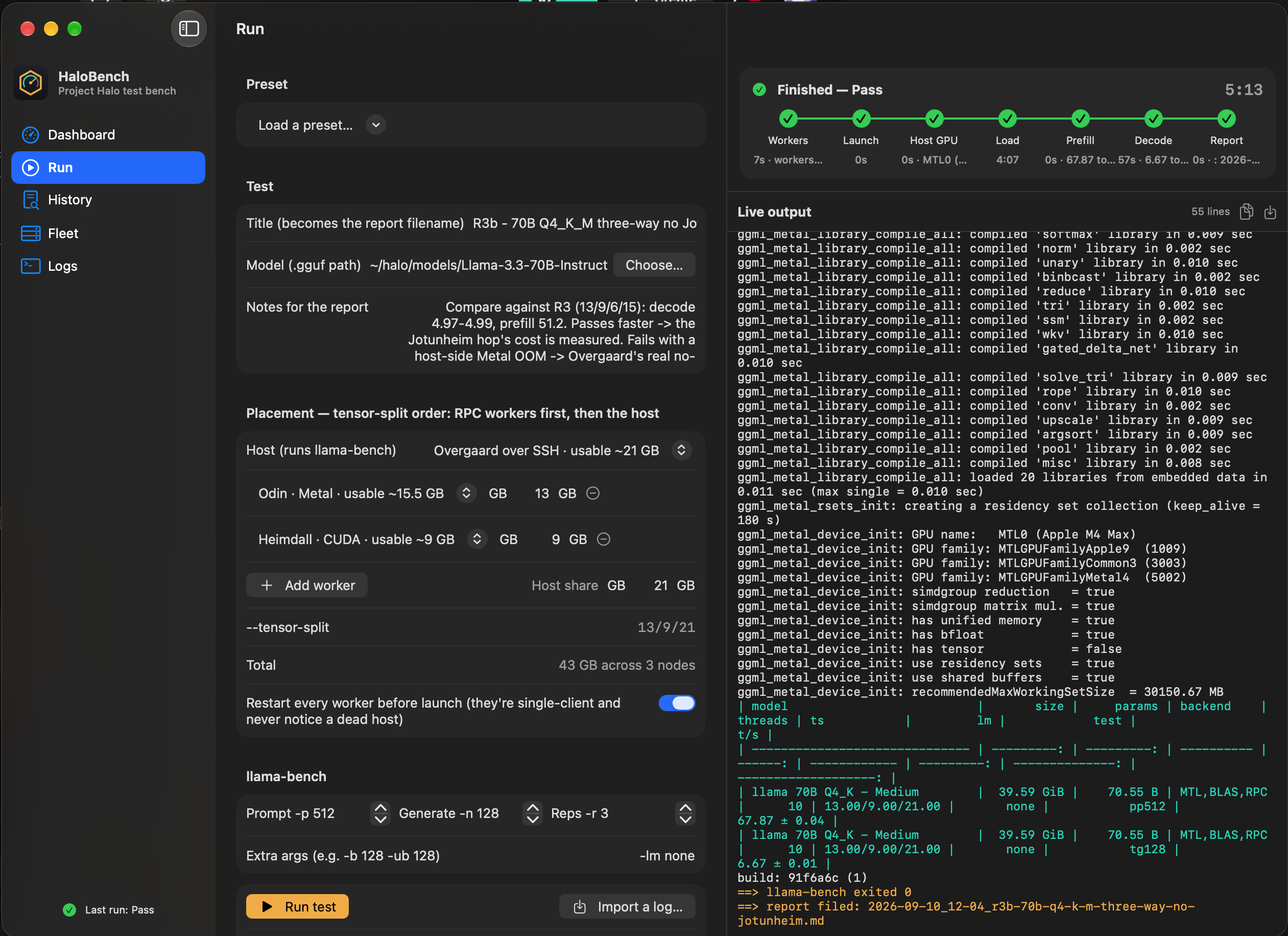Edit the Notes for the report text
This screenshot has width=1288, height=936.
pyautogui.click(x=551, y=332)
